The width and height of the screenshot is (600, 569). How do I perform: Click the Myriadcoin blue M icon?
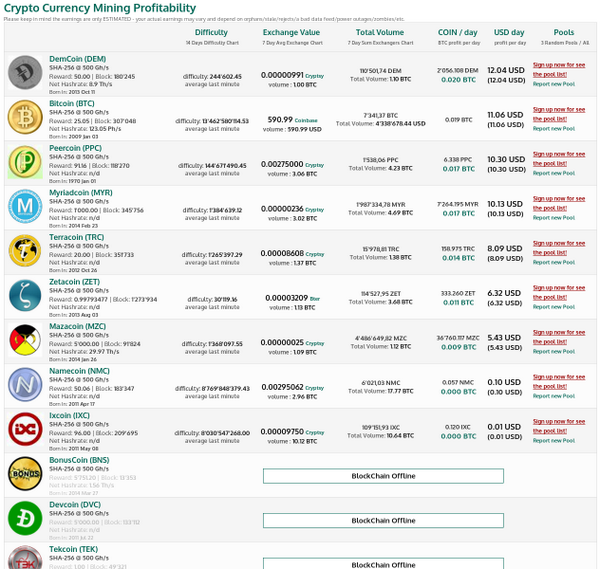tap(25, 206)
